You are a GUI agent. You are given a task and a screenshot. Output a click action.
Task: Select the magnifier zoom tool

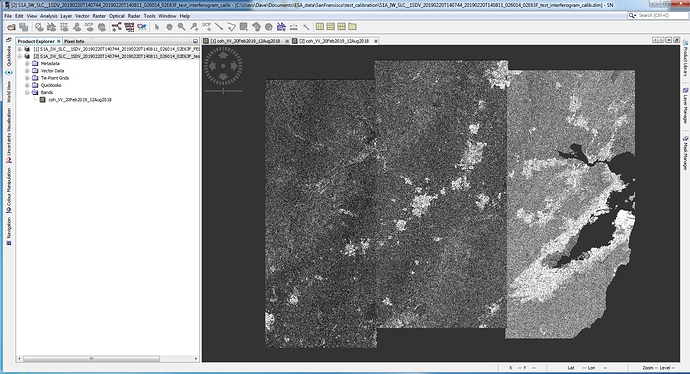[181, 27]
